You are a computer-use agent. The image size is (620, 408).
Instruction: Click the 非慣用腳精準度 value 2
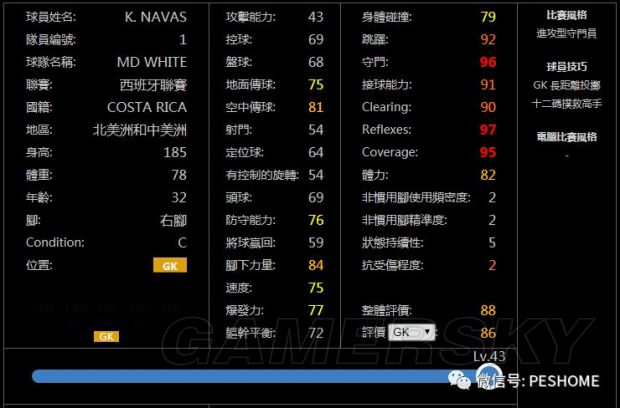click(492, 220)
